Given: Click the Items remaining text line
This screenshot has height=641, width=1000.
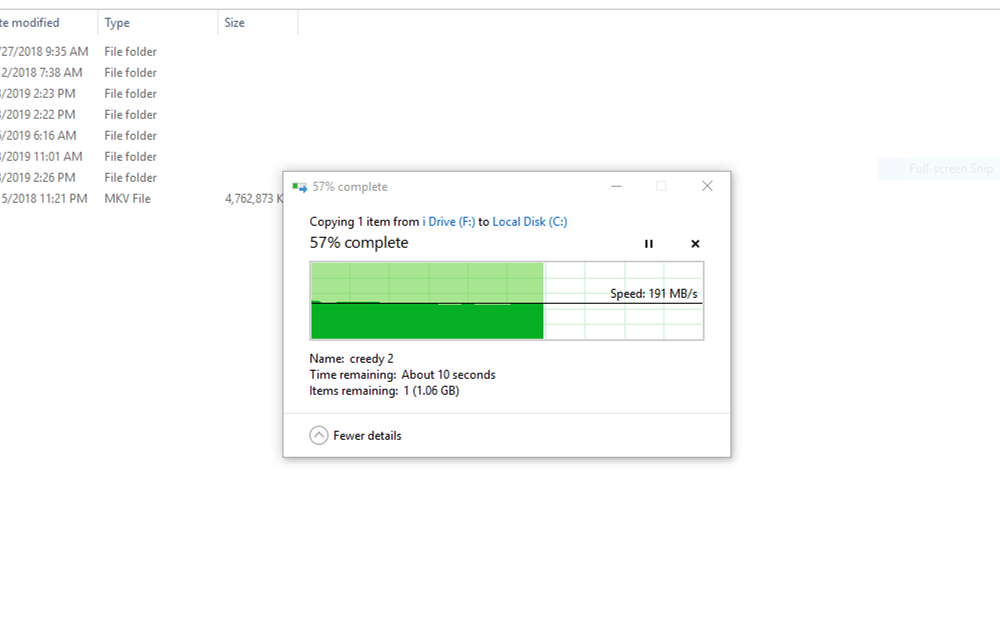Looking at the screenshot, I should point(385,390).
